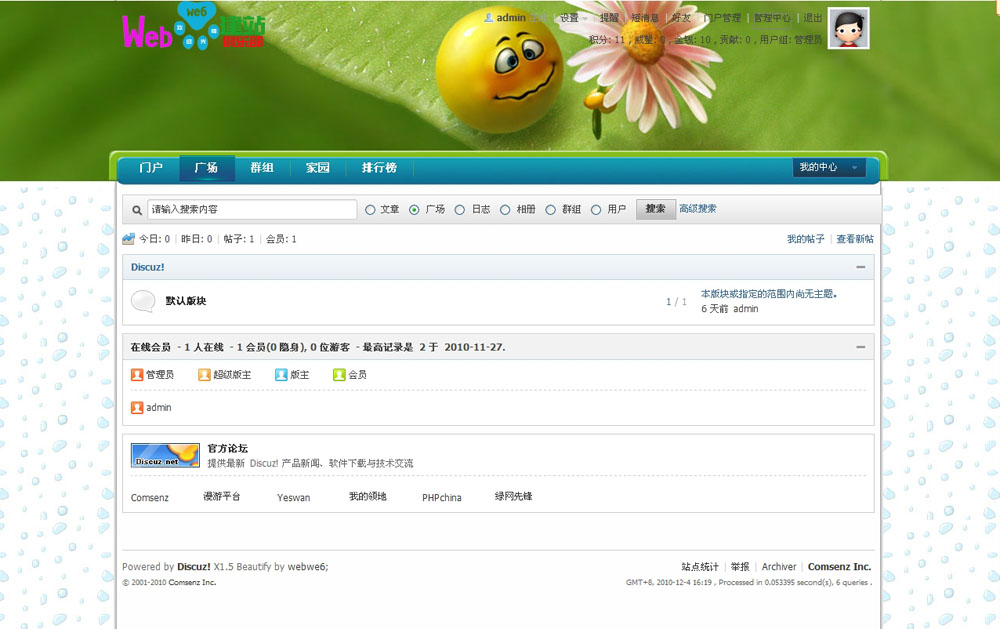Open the admin avatar thumbnail
Image resolution: width=1000 pixels, height=629 pixels.
coord(848,28)
